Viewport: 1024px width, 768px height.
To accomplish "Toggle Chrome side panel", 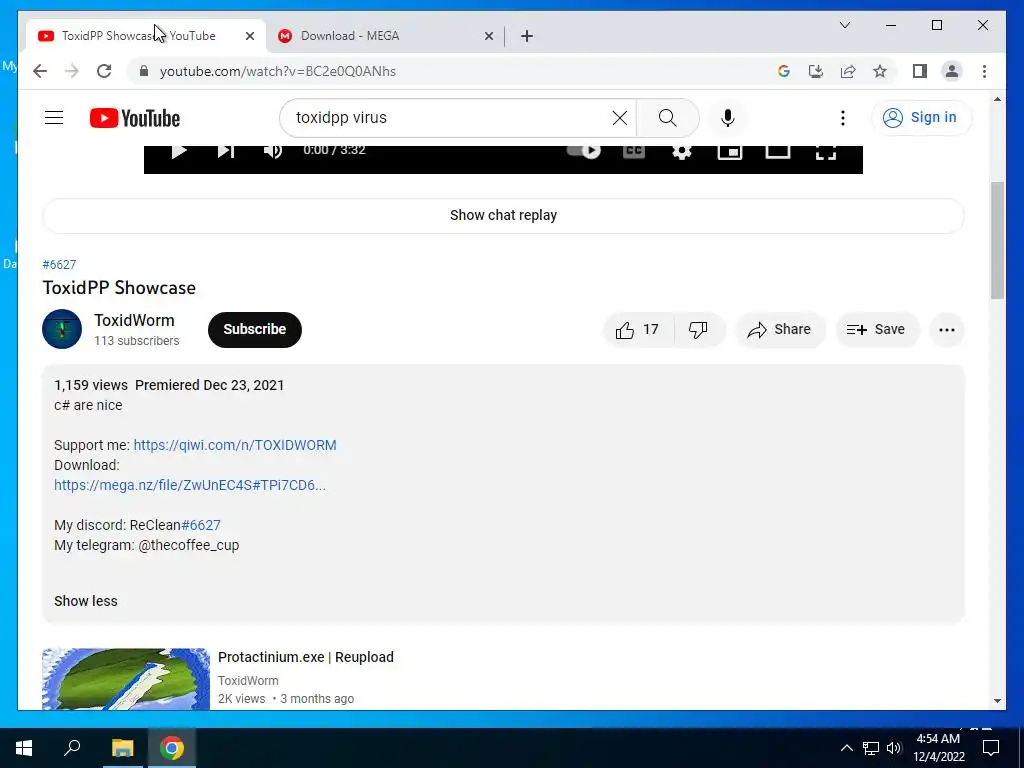I will (x=920, y=71).
